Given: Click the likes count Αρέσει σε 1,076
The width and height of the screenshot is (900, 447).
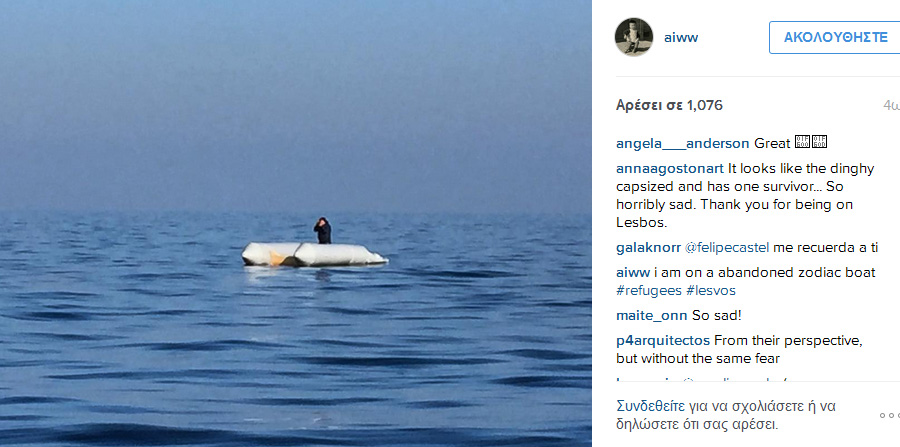Looking at the screenshot, I should (x=669, y=105).
